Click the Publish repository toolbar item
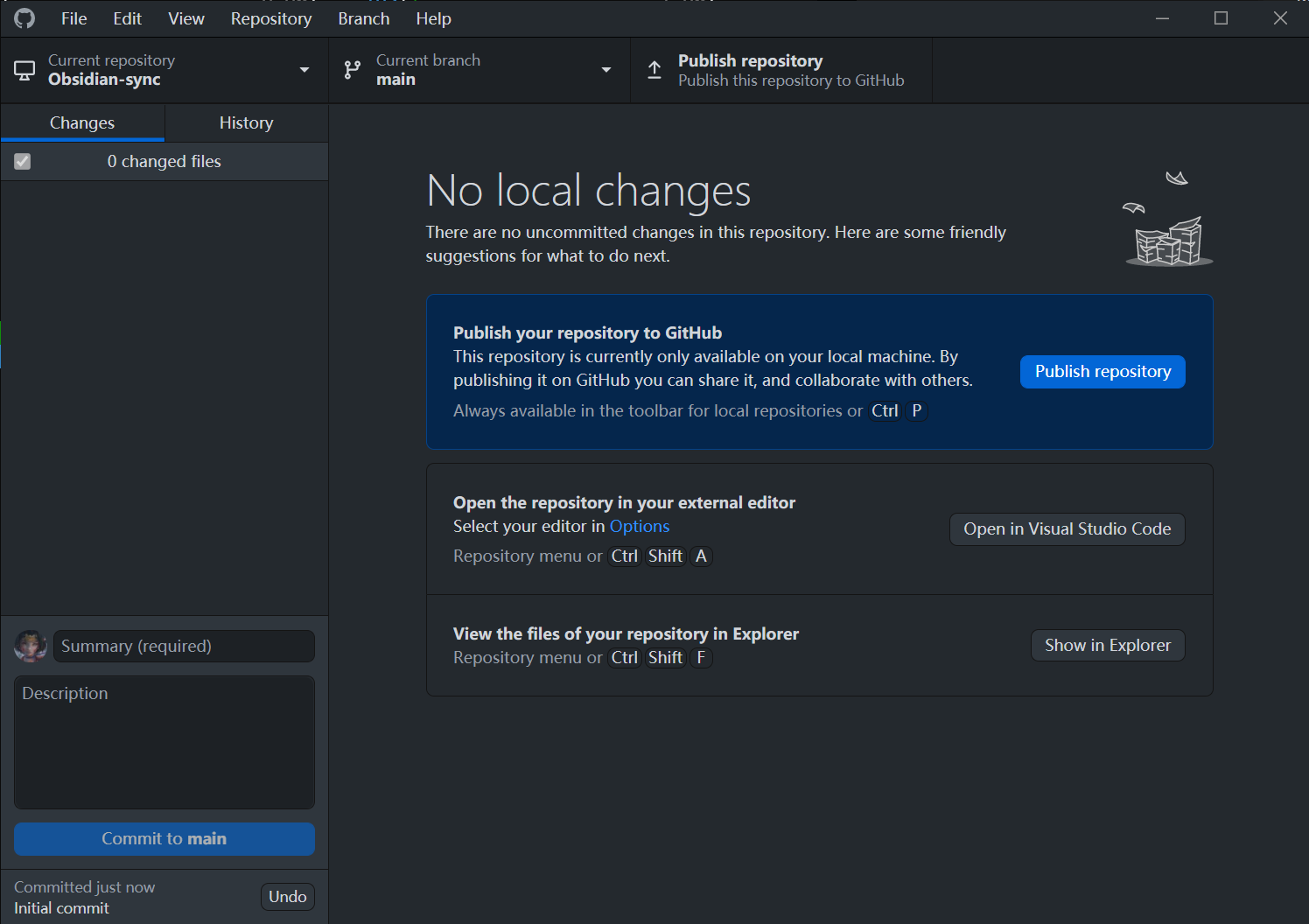Image resolution: width=1309 pixels, height=924 pixels. click(781, 70)
